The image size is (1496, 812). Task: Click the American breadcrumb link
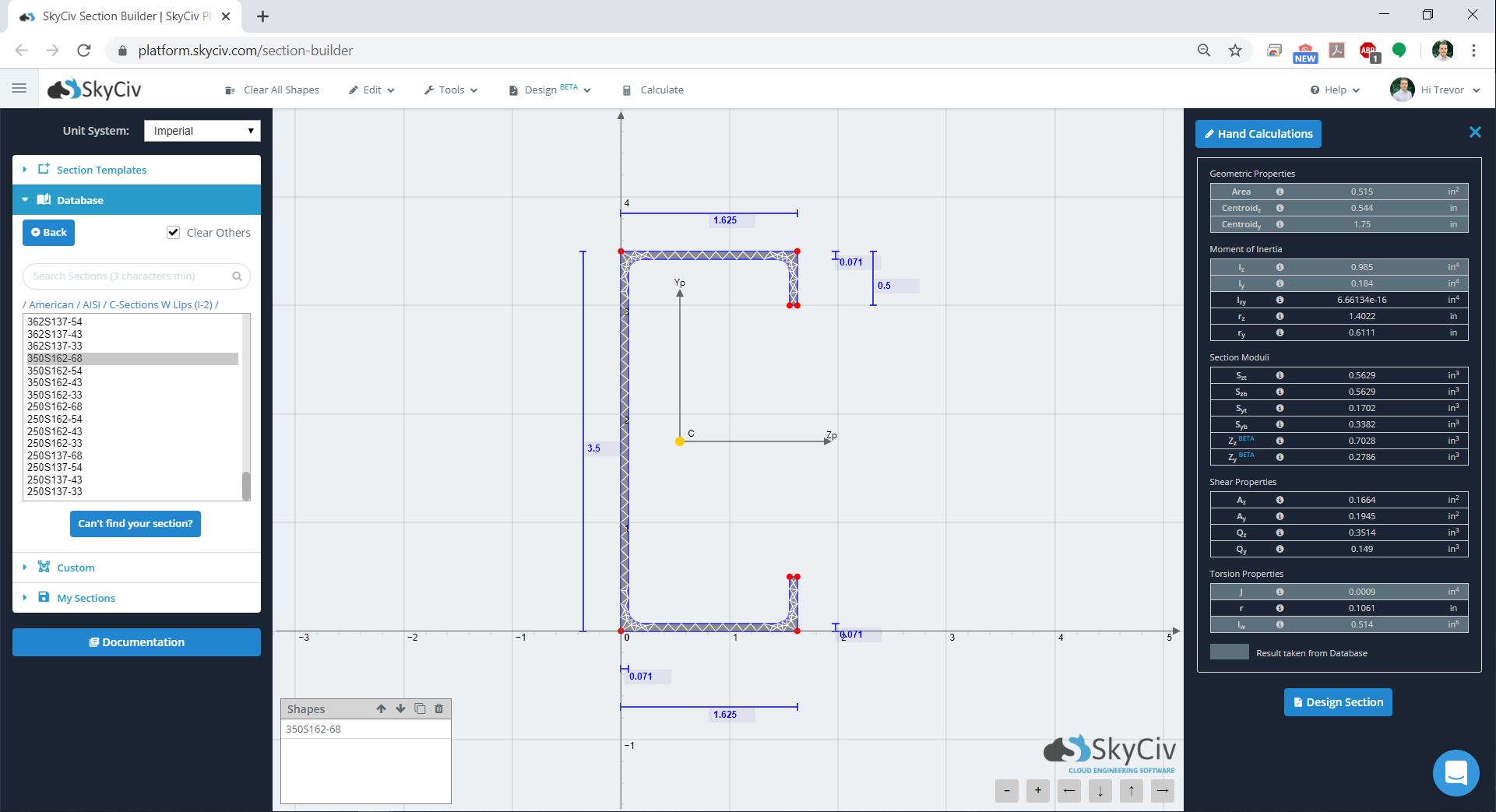(51, 305)
